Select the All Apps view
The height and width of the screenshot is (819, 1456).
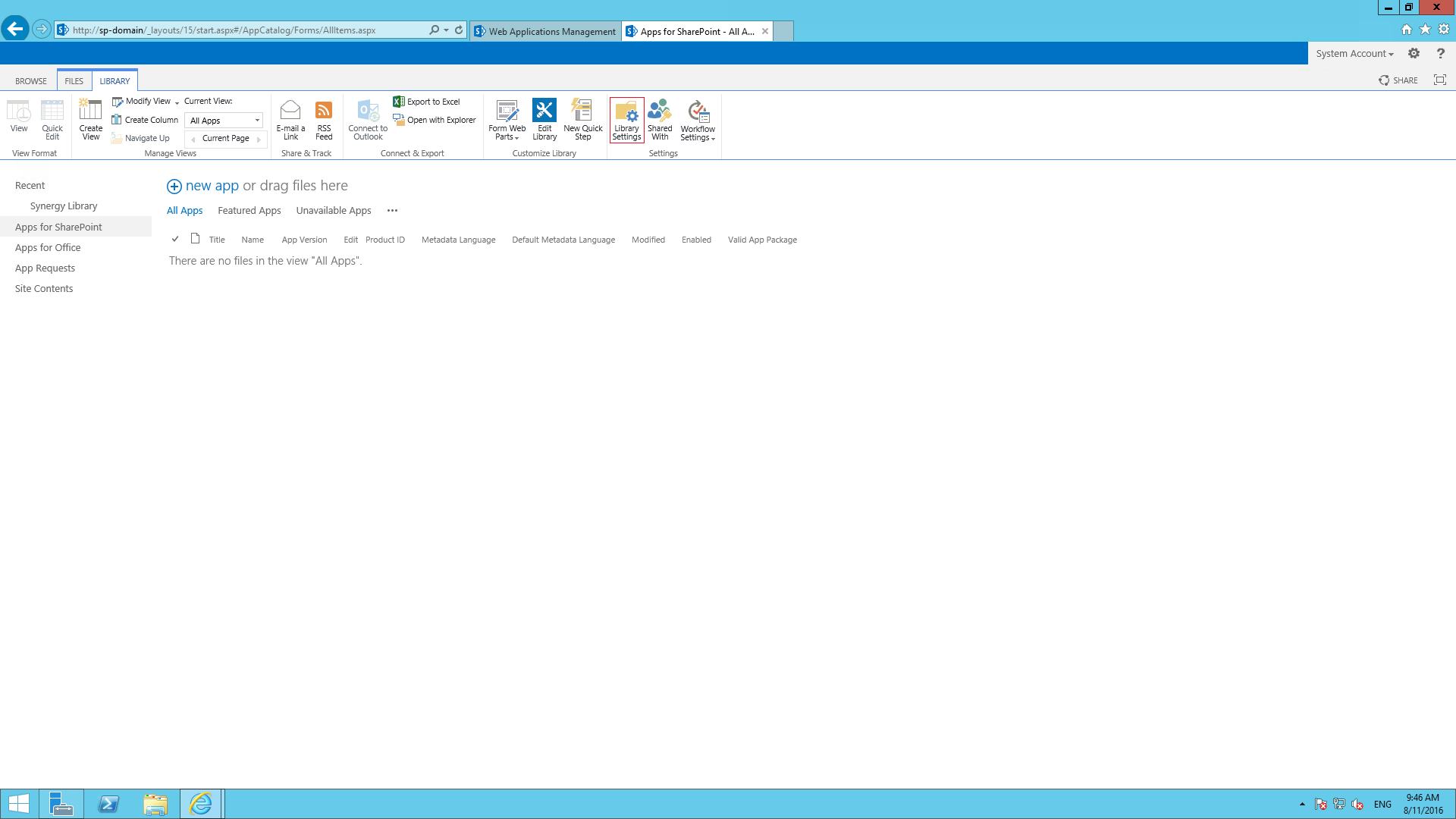point(185,211)
